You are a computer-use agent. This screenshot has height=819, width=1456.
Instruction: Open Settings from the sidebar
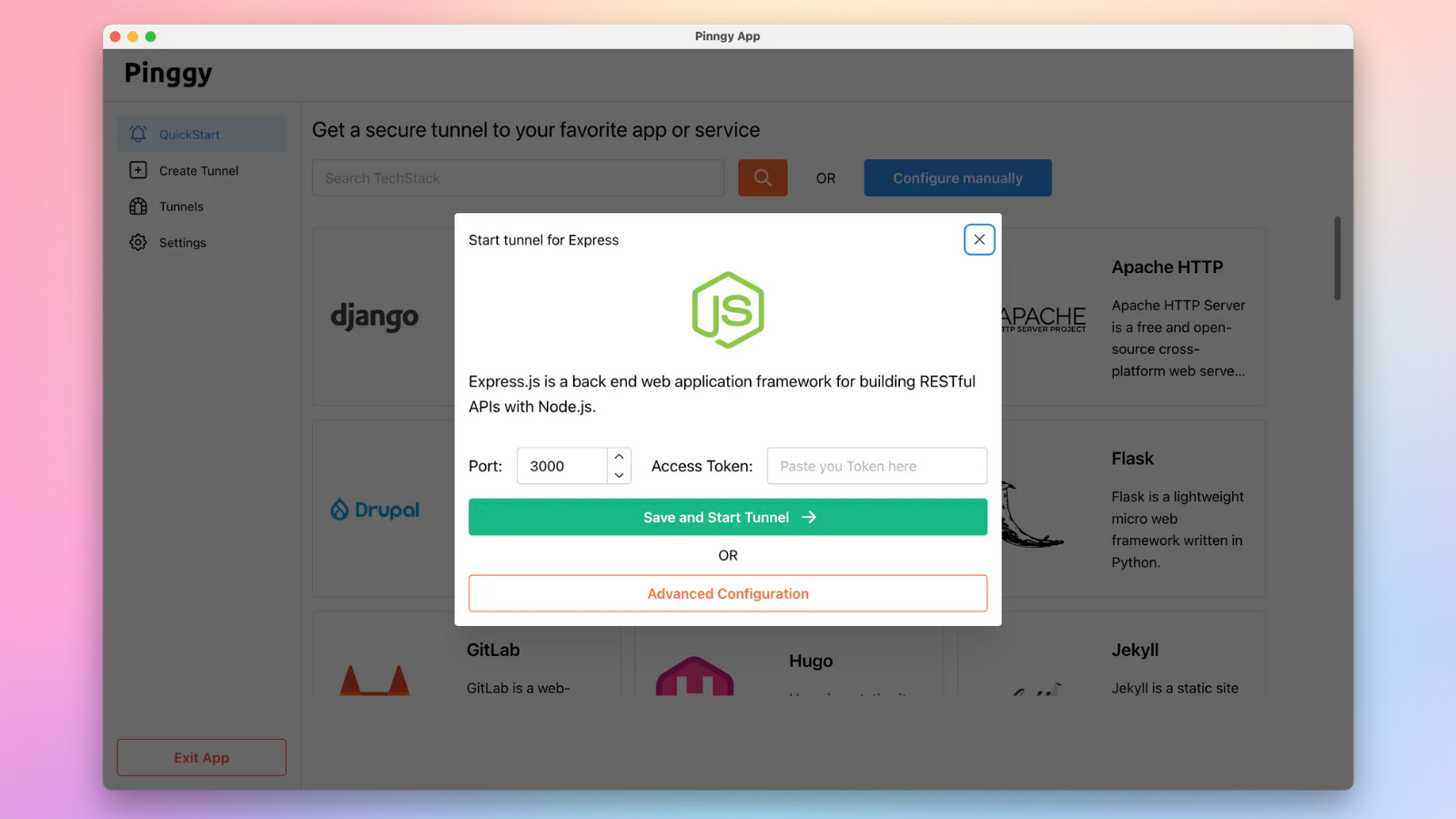[x=201, y=243]
